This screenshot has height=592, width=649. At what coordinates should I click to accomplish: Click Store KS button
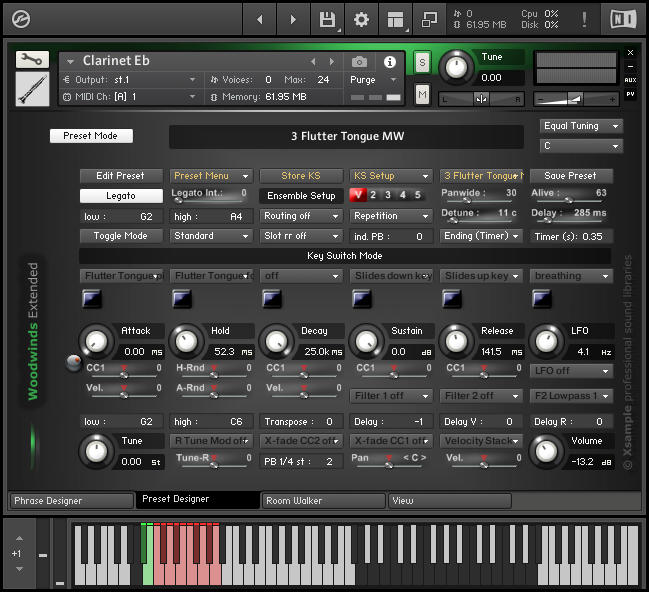tap(301, 176)
